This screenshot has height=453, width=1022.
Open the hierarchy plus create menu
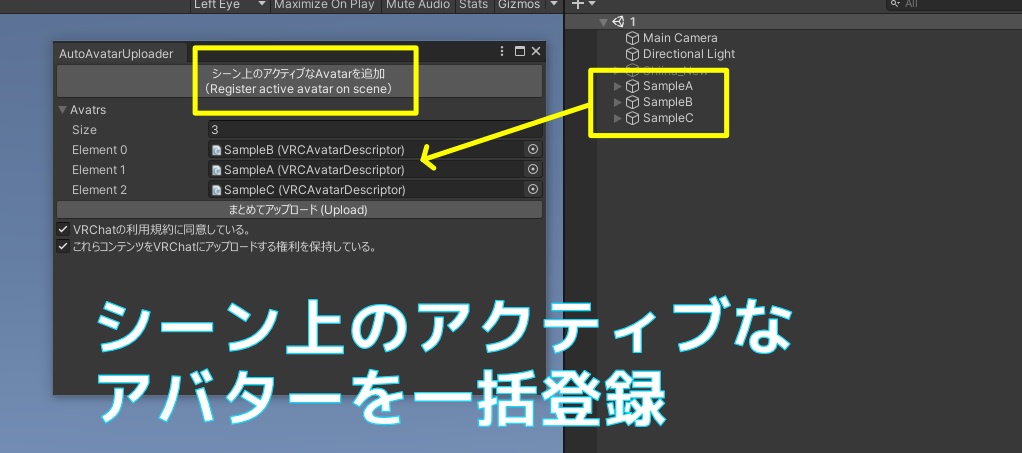pos(583,5)
